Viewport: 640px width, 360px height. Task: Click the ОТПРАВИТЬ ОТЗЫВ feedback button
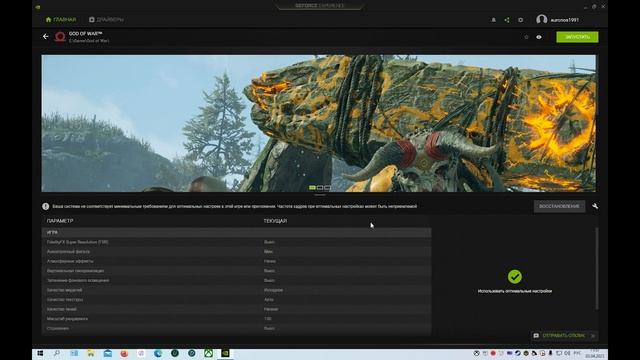[x=564, y=336]
